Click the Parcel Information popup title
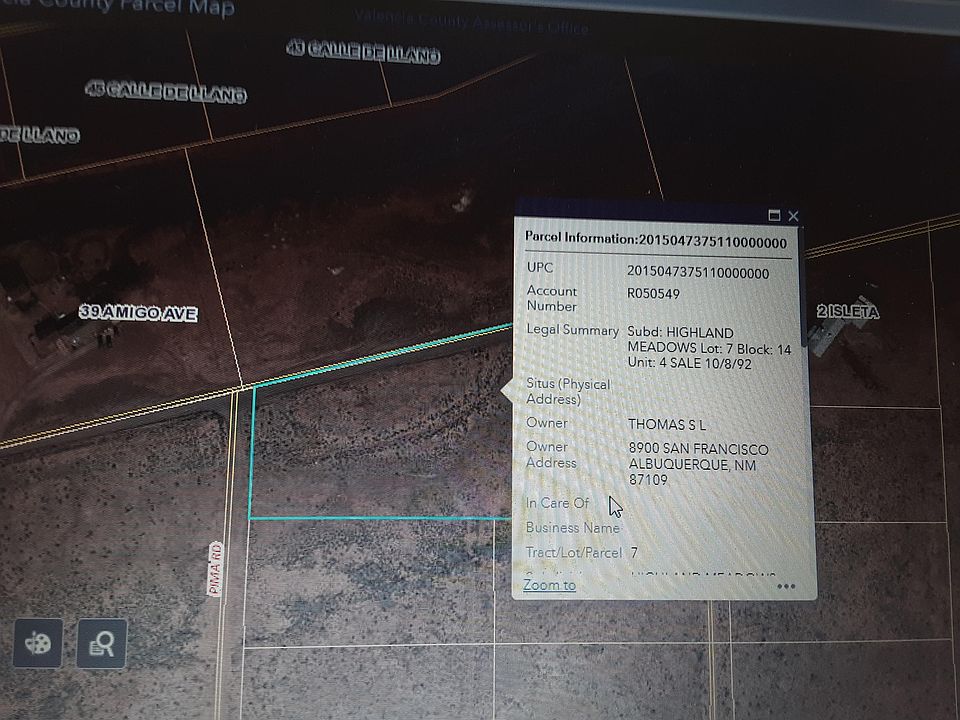This screenshot has height=720, width=960. (x=656, y=240)
